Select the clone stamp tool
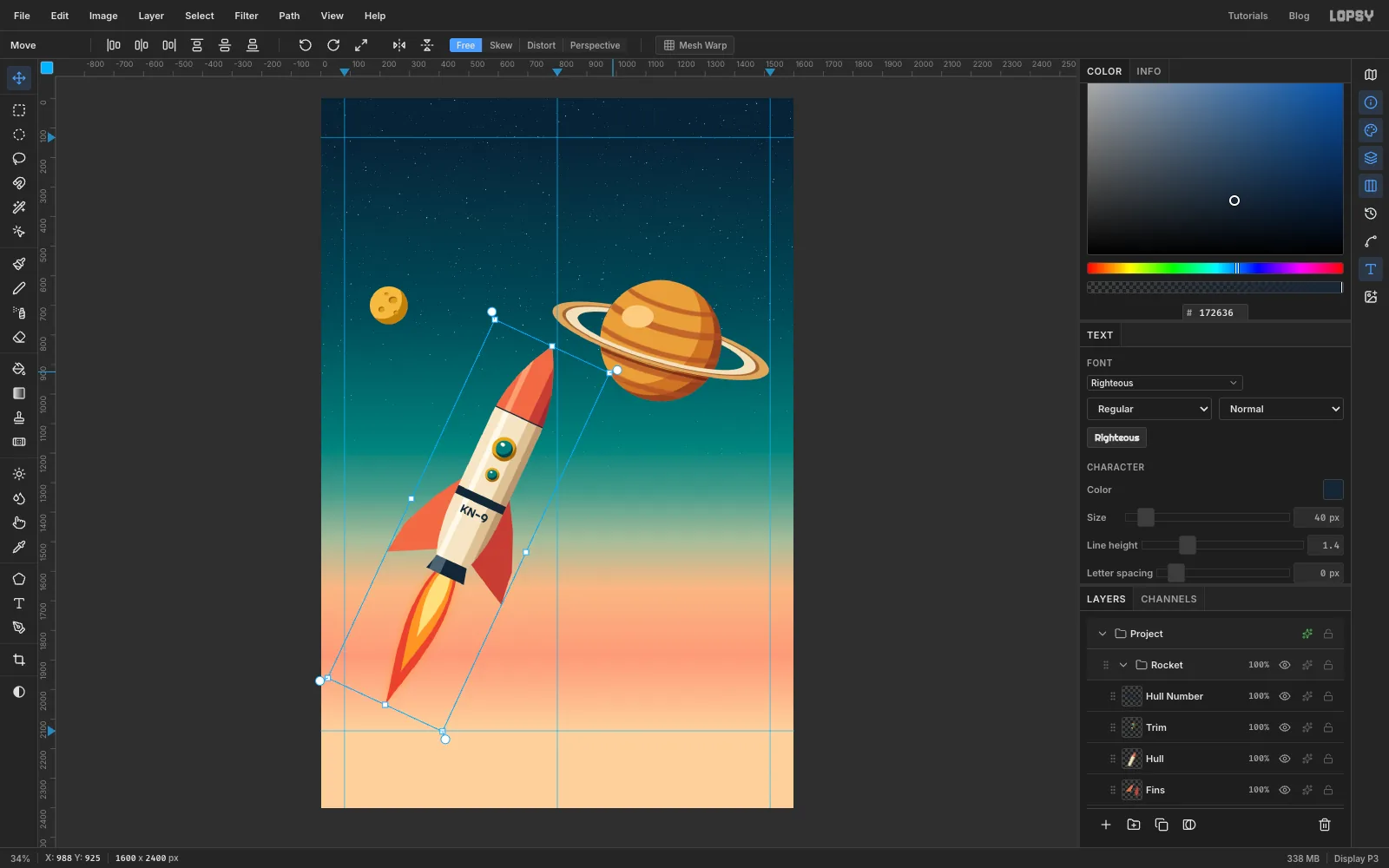This screenshot has width=1389, height=868. click(19, 418)
